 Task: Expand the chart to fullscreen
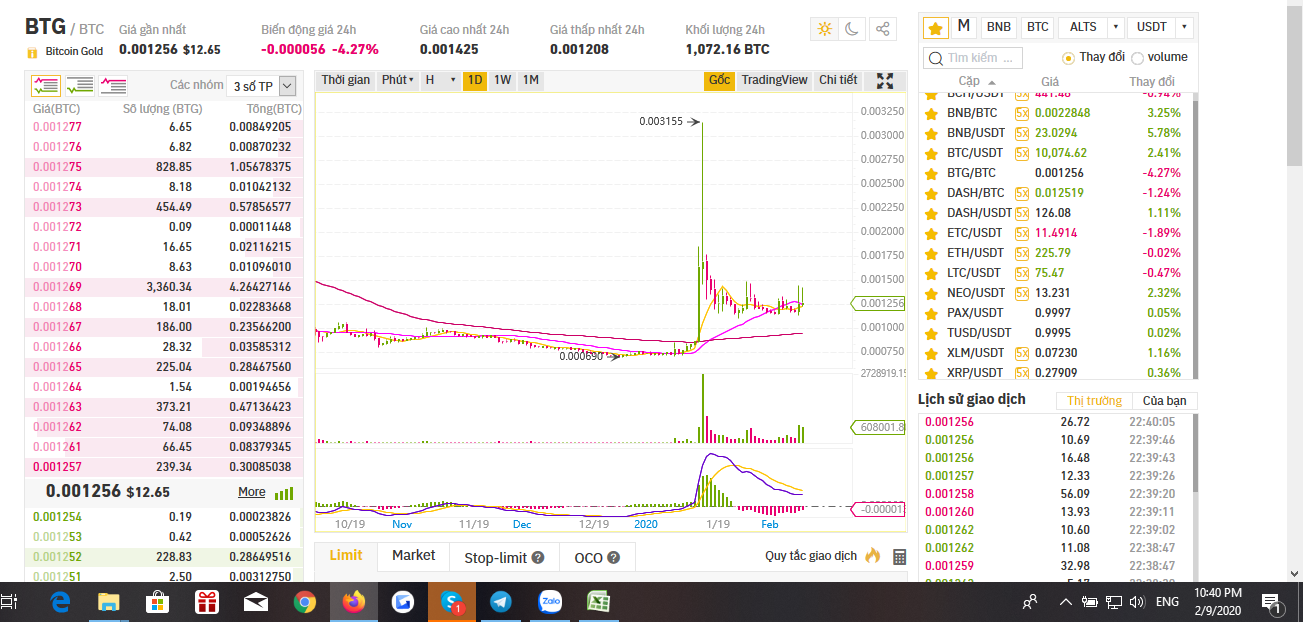click(x=885, y=81)
